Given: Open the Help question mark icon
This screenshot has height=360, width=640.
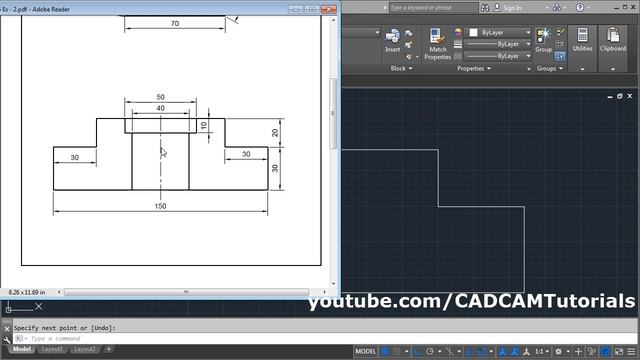Looking at the screenshot, I should (580, 7).
